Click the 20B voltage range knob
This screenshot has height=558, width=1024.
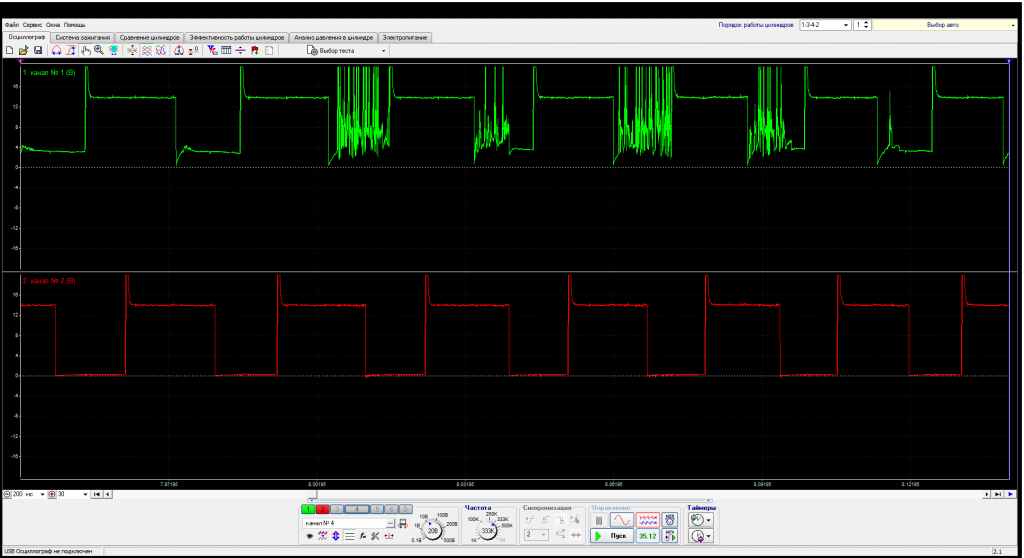point(433,531)
